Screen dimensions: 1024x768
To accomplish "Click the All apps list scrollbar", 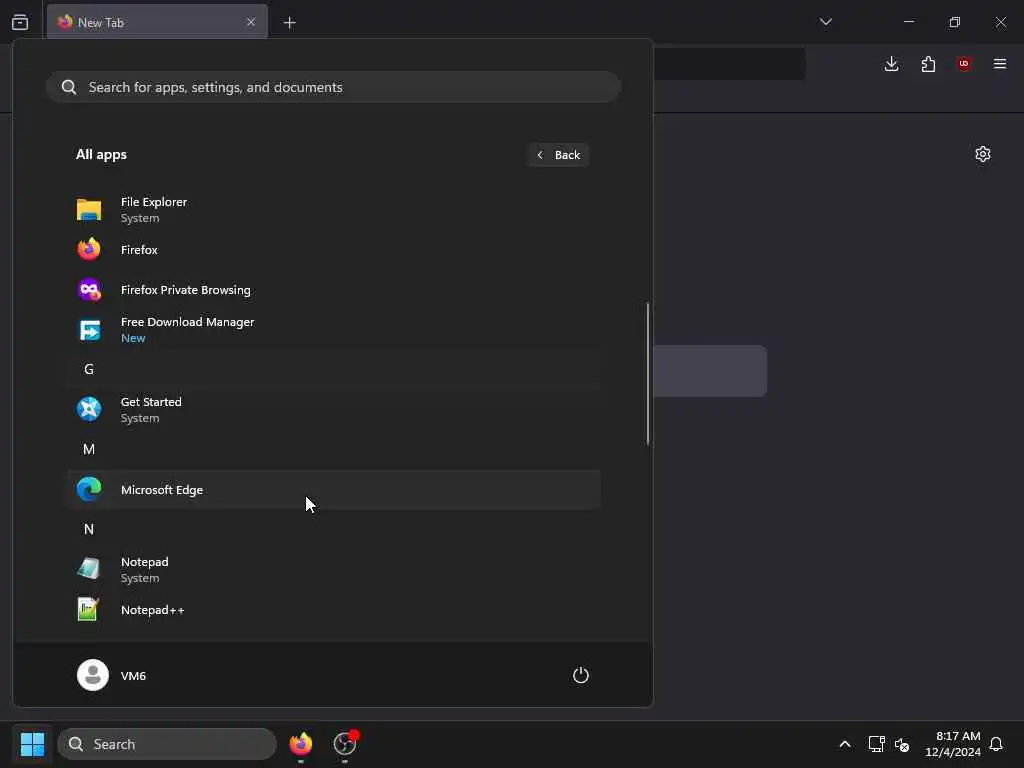I will pos(648,374).
